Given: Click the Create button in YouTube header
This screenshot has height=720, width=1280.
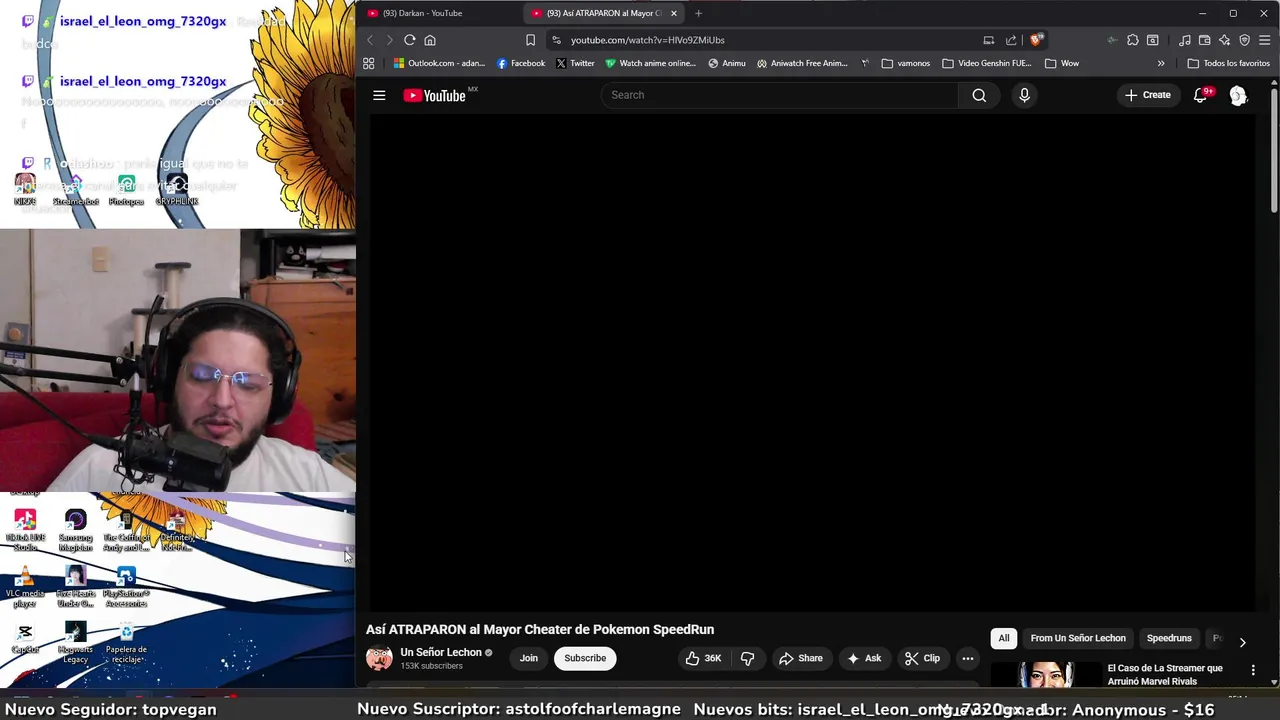Looking at the screenshot, I should (1147, 95).
